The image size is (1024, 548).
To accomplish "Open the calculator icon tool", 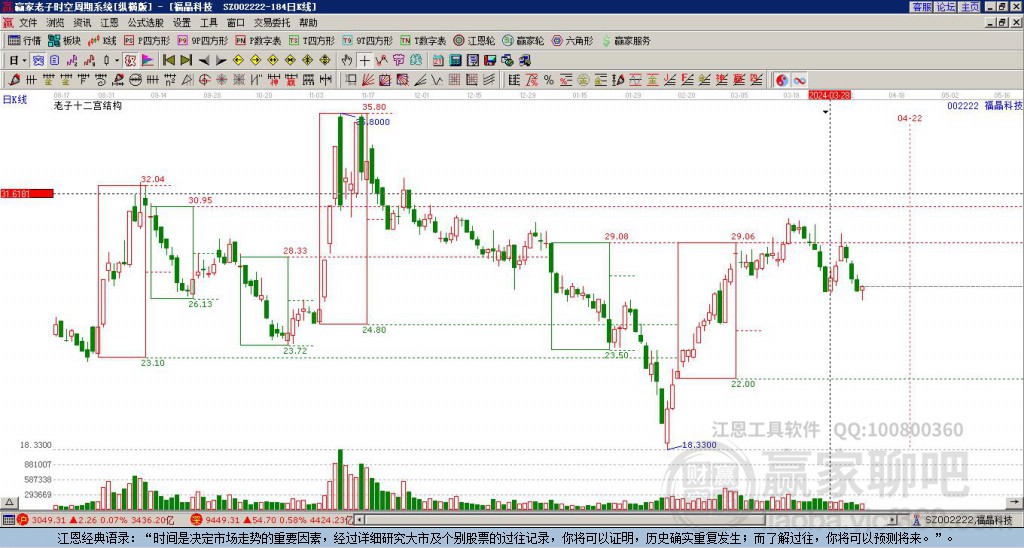I will click(455, 60).
